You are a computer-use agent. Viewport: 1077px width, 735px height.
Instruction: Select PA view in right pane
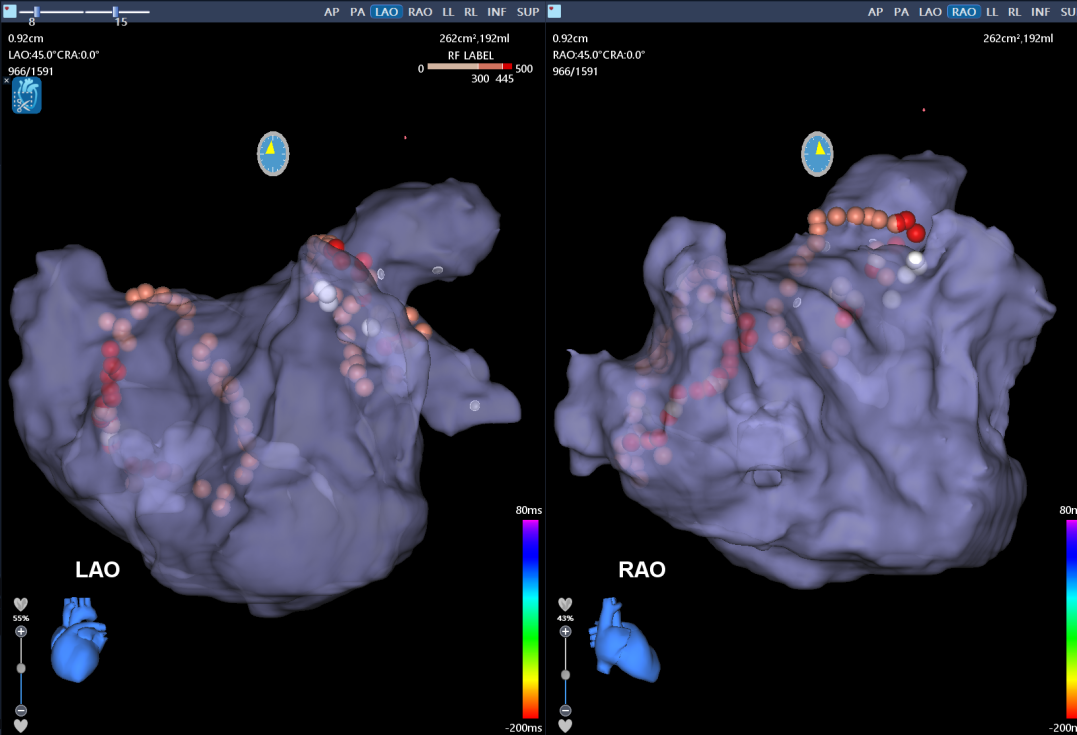click(901, 12)
